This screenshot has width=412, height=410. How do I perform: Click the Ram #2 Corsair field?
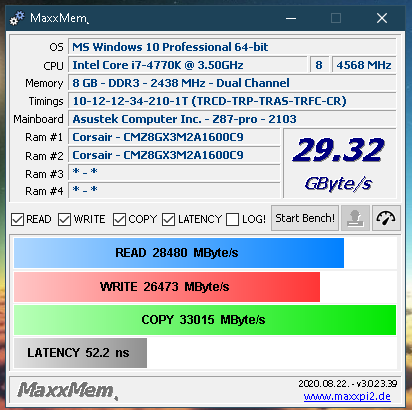click(x=174, y=155)
